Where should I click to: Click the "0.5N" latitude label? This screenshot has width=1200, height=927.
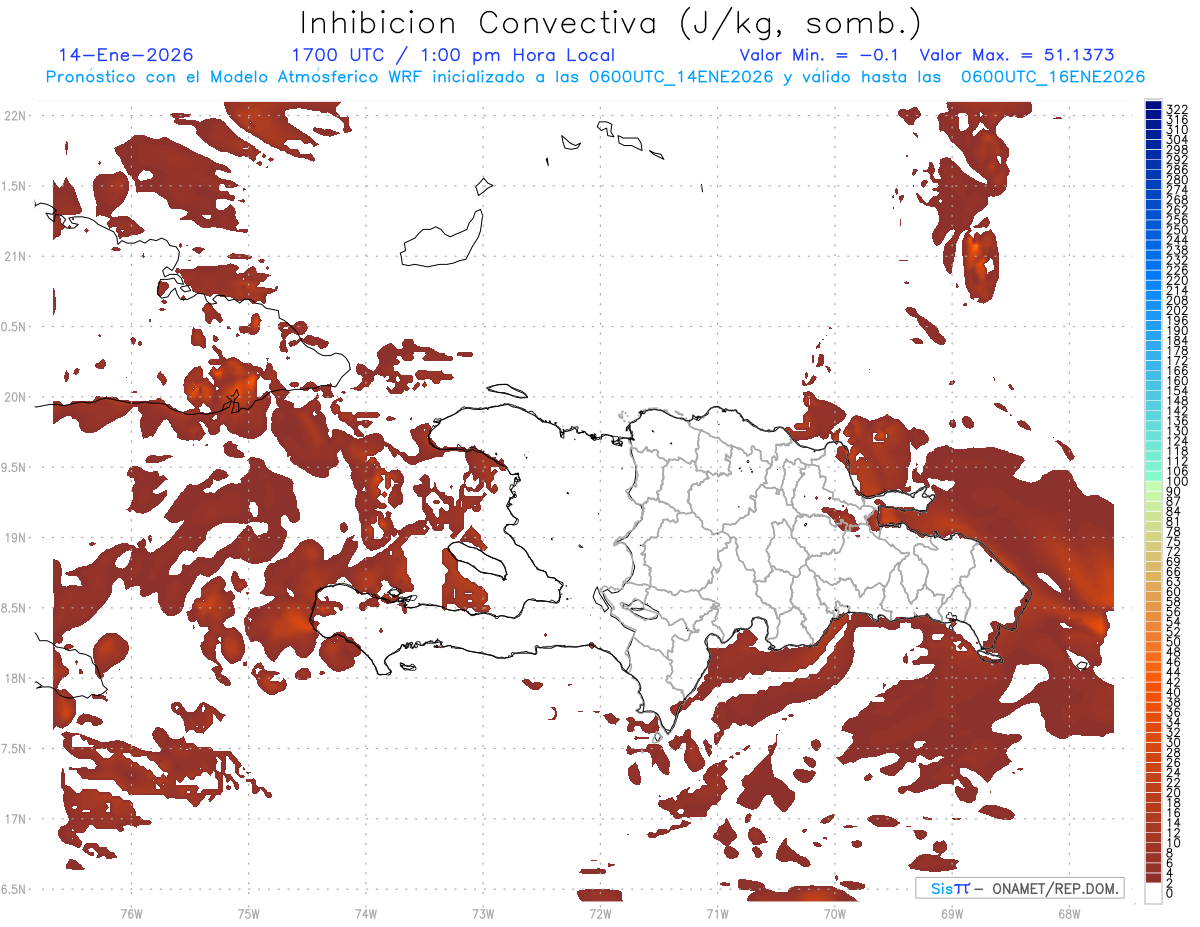pos(15,327)
